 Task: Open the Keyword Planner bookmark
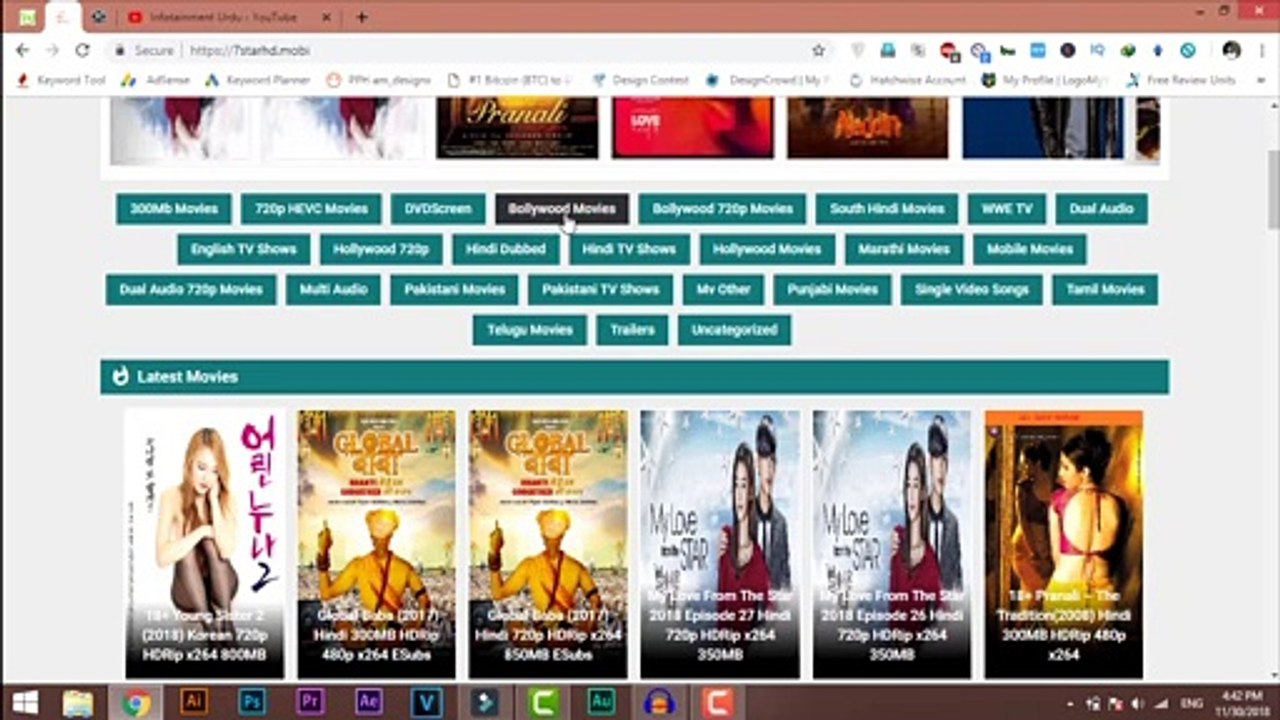tap(258, 80)
